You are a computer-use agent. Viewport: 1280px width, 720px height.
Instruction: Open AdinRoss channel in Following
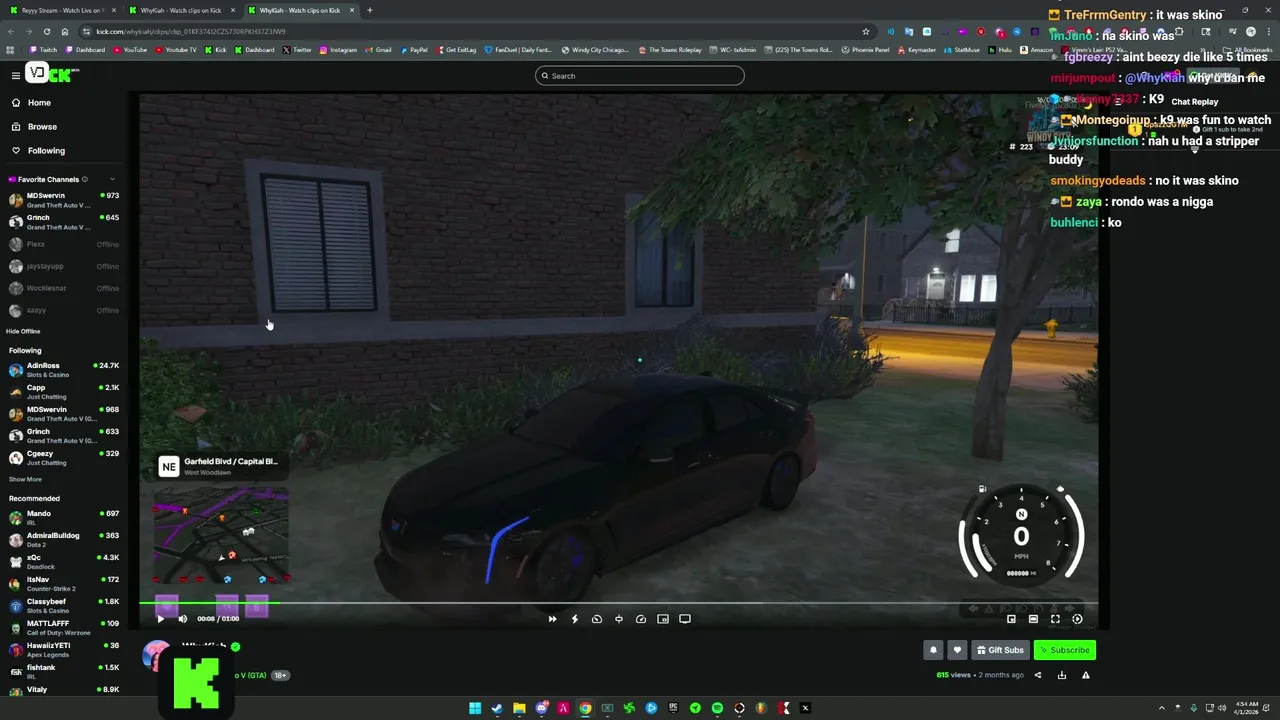point(64,370)
